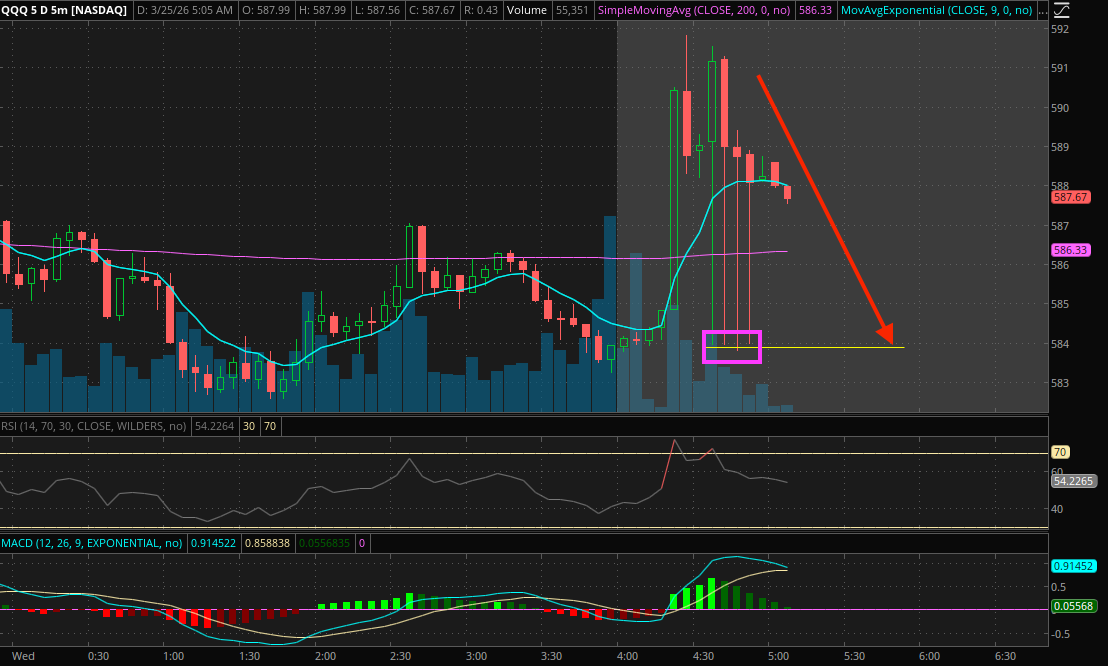Click the 585 price axis label
Screen dimensions: 1108x666
click(x=1060, y=305)
